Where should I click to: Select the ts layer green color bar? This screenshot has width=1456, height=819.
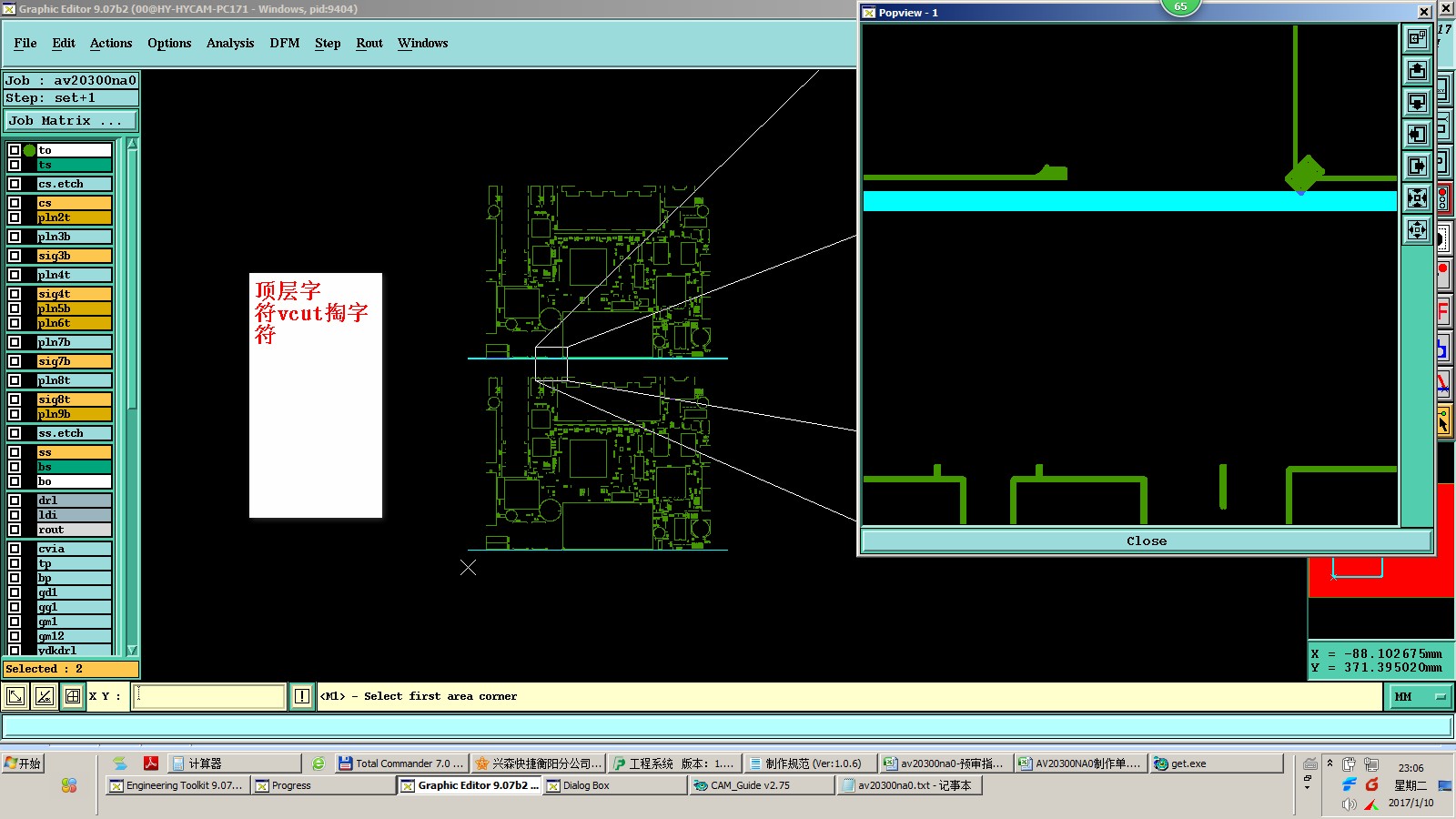pos(74,165)
